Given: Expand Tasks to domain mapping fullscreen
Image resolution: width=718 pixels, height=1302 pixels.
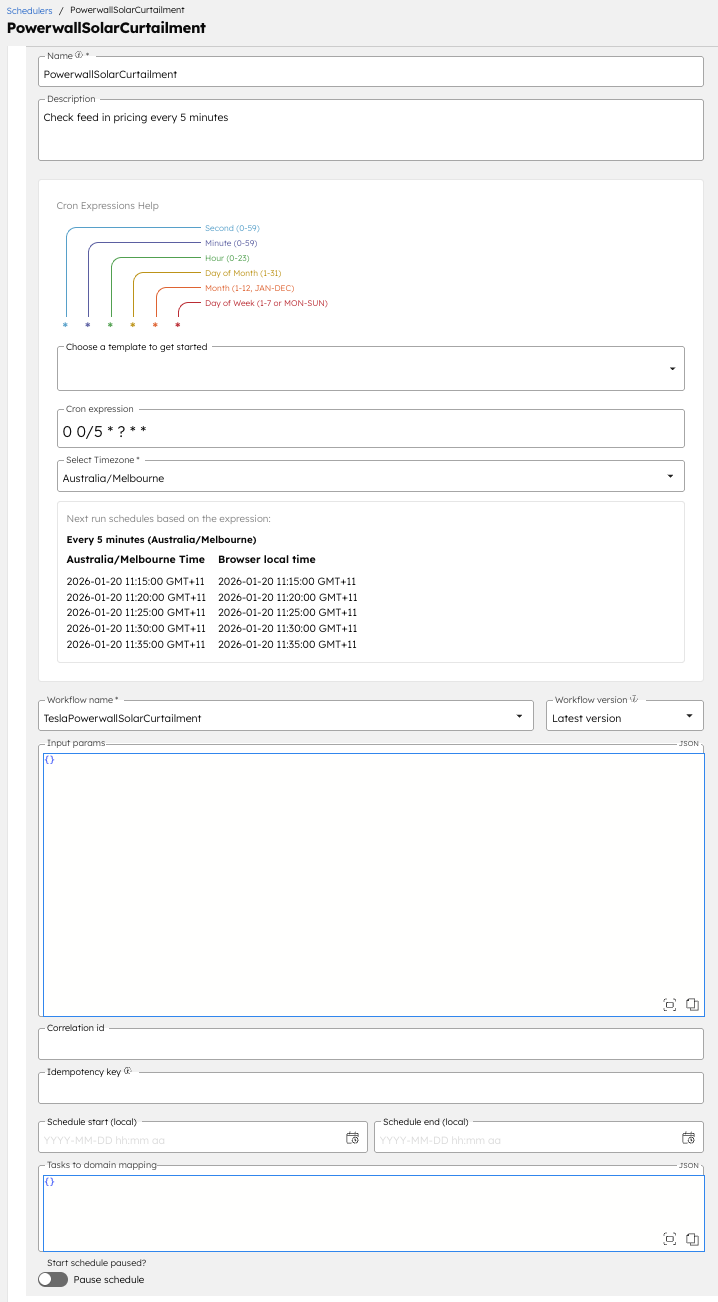Looking at the screenshot, I should tap(670, 1239).
